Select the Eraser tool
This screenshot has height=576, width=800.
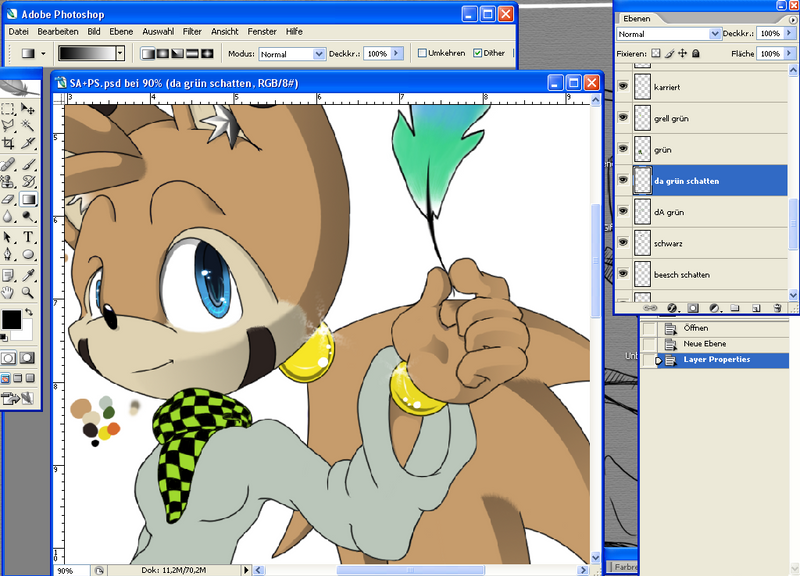tap(8, 199)
